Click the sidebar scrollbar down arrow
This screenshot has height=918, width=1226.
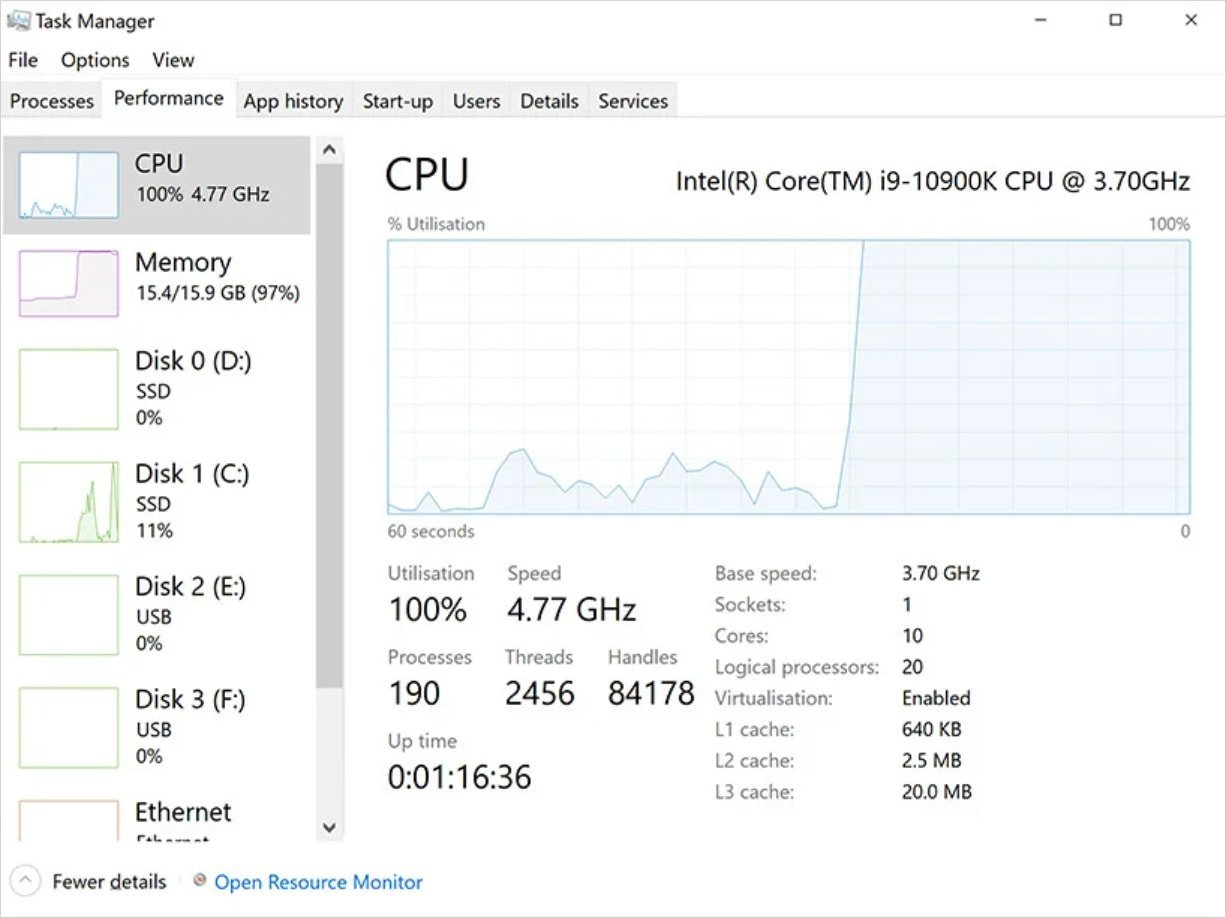[329, 828]
